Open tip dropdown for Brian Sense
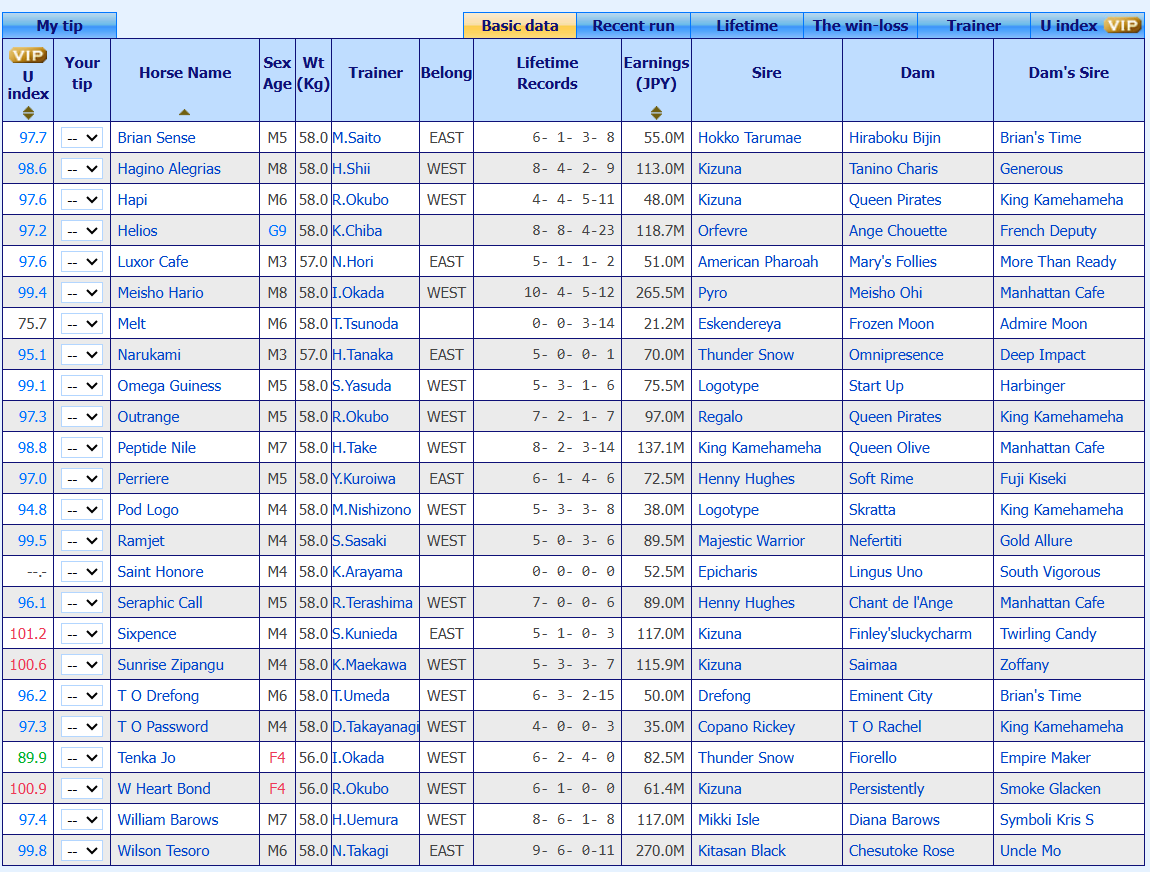 (x=81, y=138)
